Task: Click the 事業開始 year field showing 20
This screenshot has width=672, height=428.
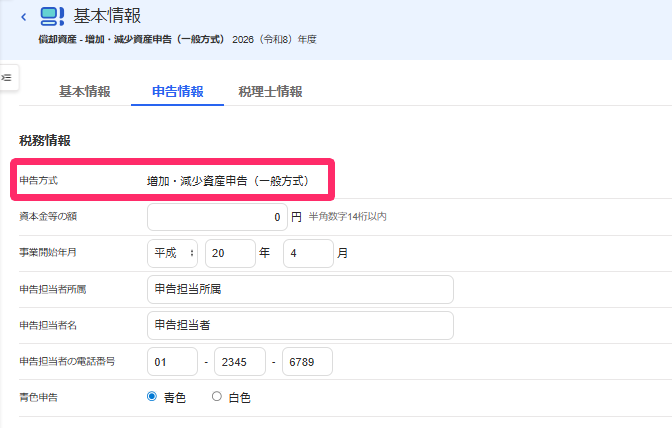Action: [x=230, y=253]
